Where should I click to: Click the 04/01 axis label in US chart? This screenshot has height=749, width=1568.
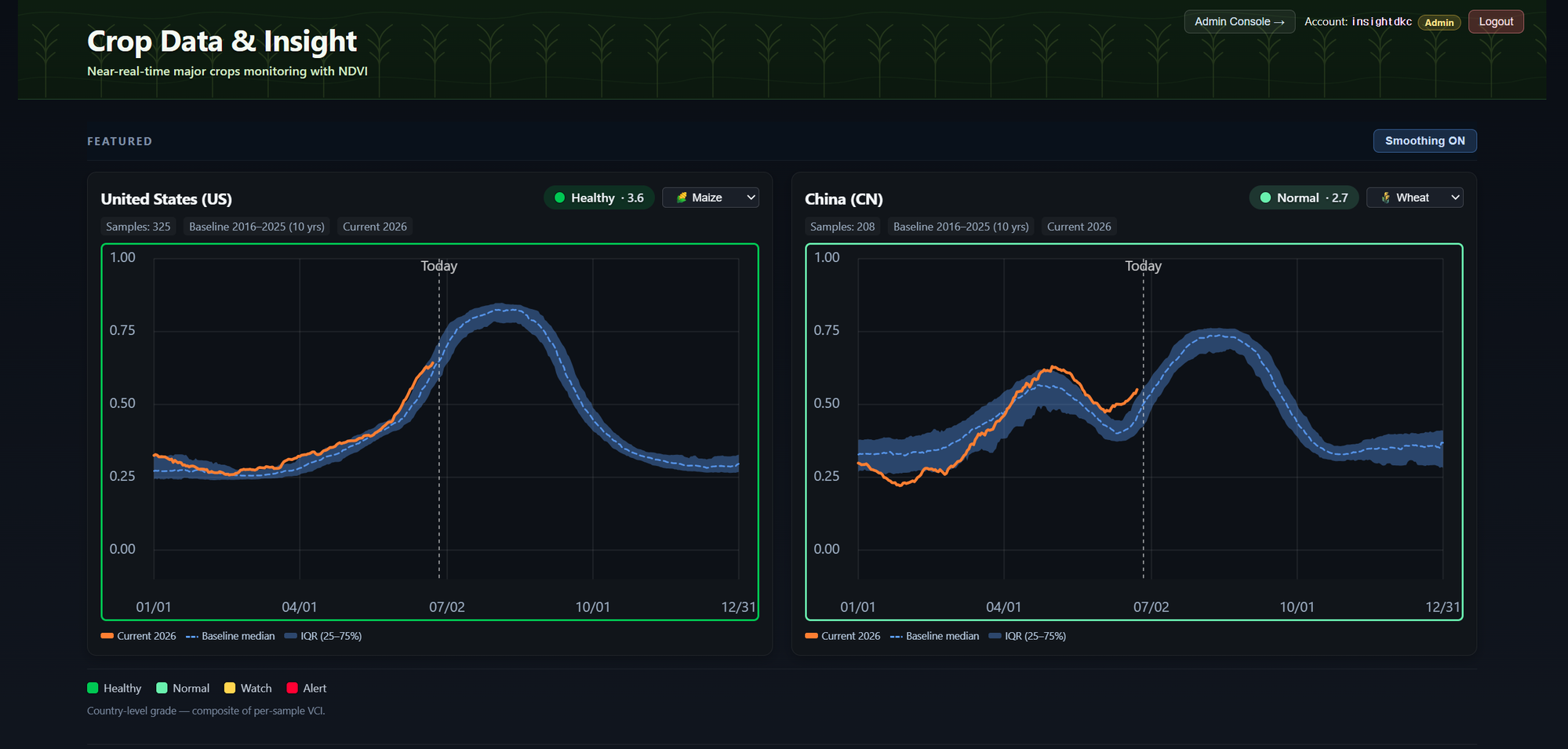tap(300, 607)
